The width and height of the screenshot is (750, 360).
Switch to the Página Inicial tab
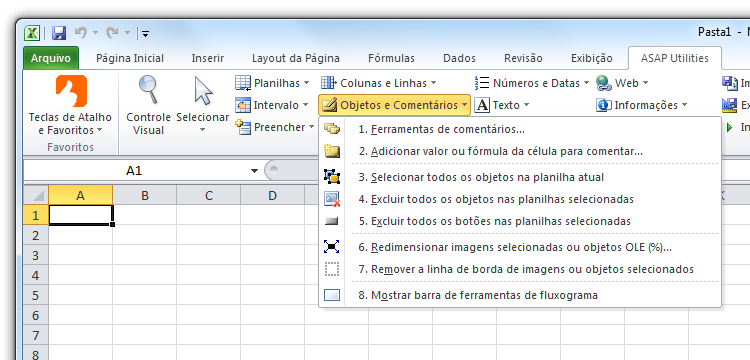pos(130,58)
